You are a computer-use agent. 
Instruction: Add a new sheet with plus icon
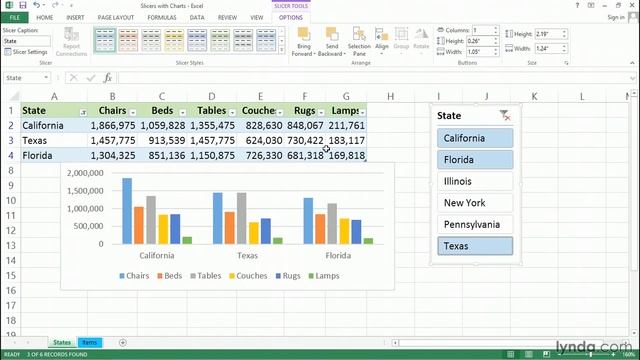[122, 342]
